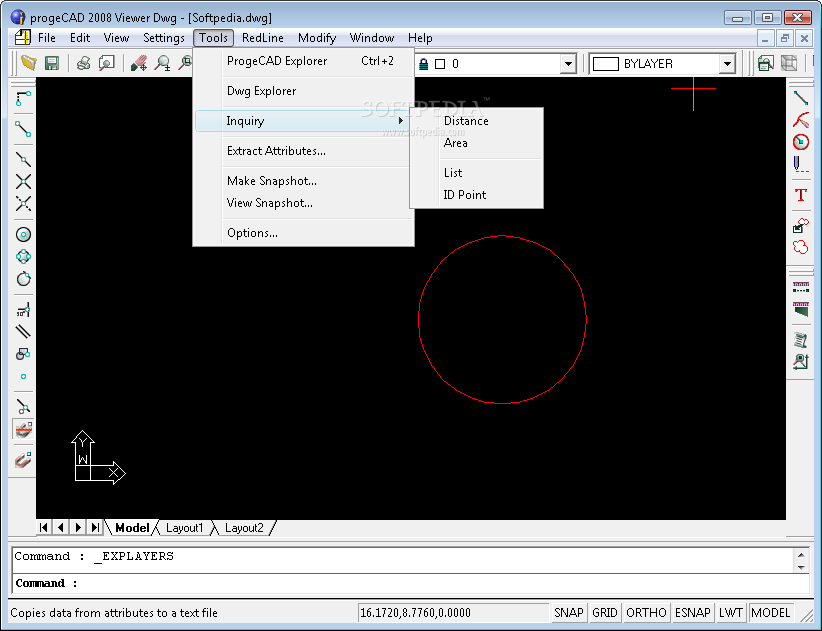This screenshot has width=822, height=631.
Task: Toggle layer 0 lock icon
Action: pos(424,64)
